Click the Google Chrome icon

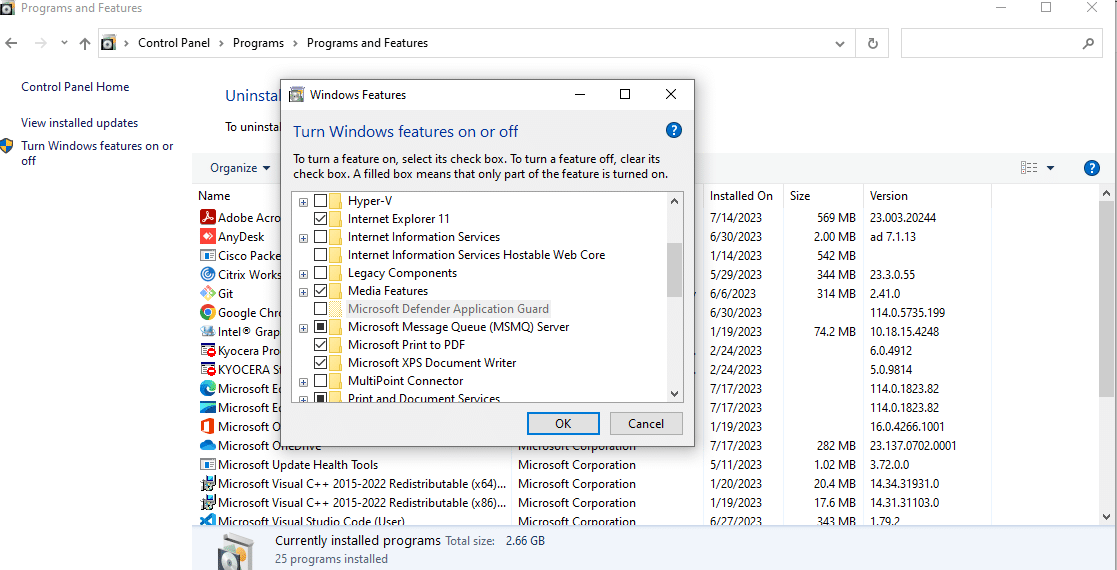207,312
